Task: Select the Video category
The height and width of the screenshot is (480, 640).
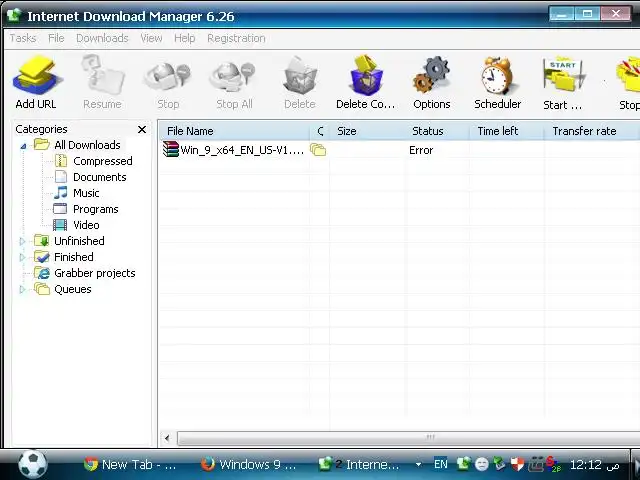Action: (86, 225)
